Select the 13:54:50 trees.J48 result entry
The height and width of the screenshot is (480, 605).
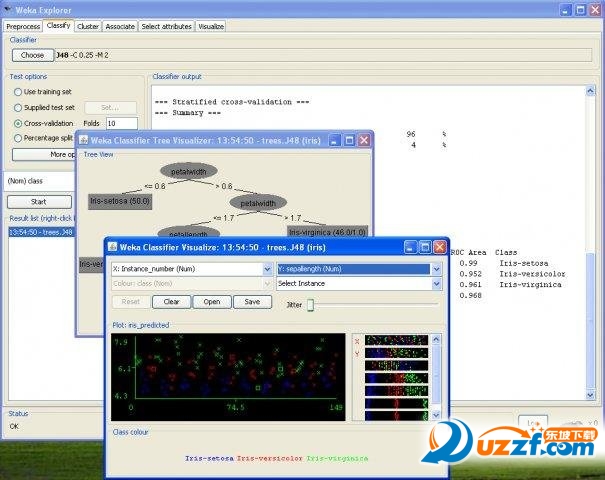coord(41,232)
